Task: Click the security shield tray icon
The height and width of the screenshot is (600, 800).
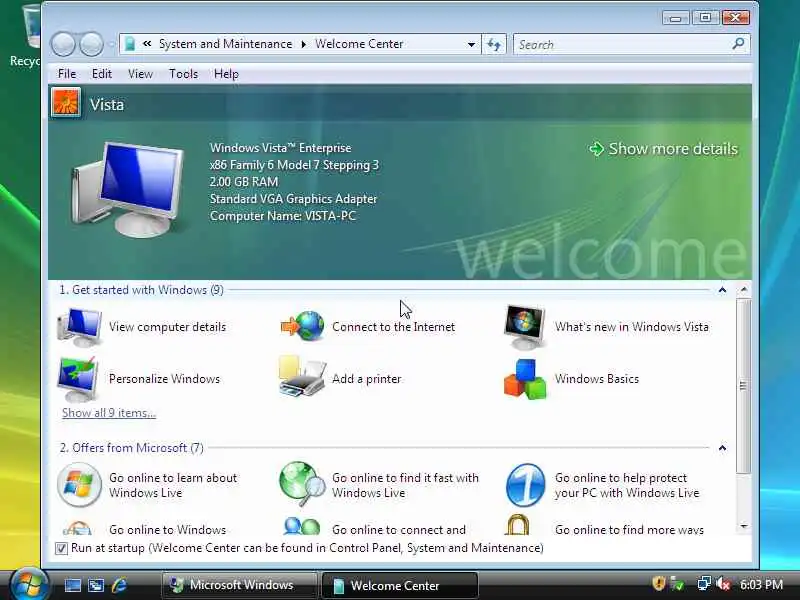Action: (x=659, y=583)
